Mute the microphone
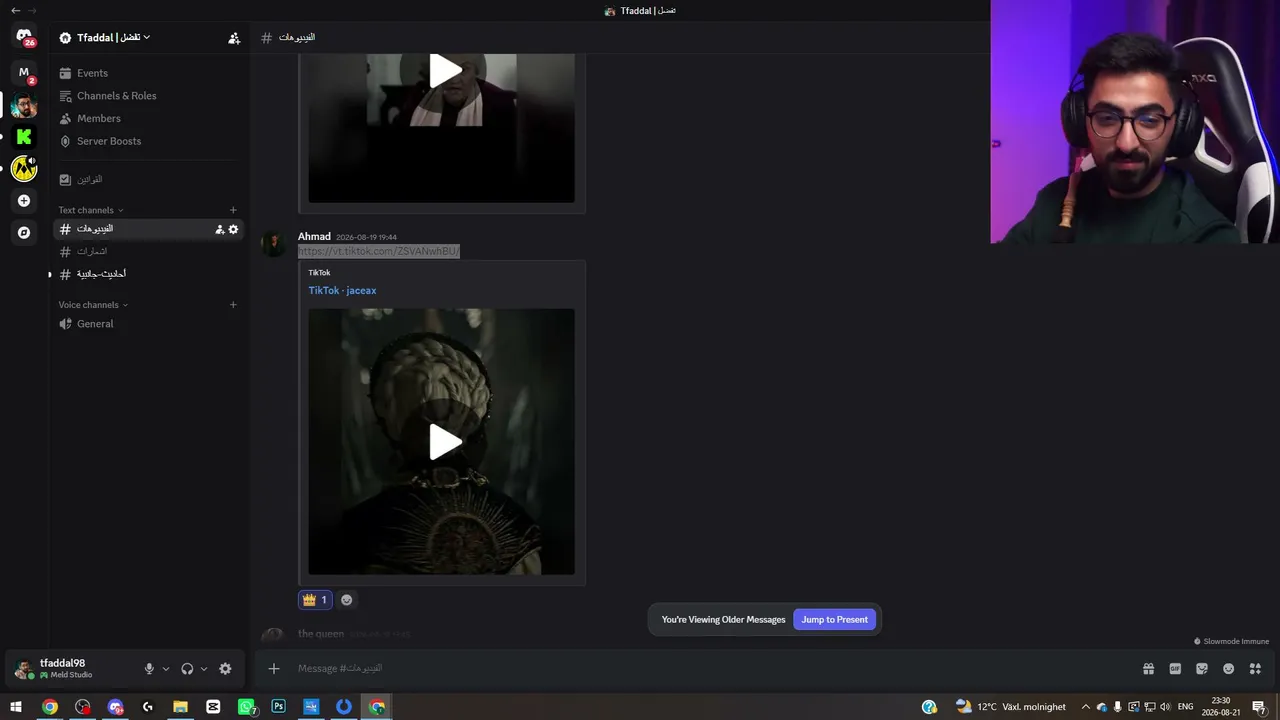The image size is (1280, 720). (x=149, y=669)
